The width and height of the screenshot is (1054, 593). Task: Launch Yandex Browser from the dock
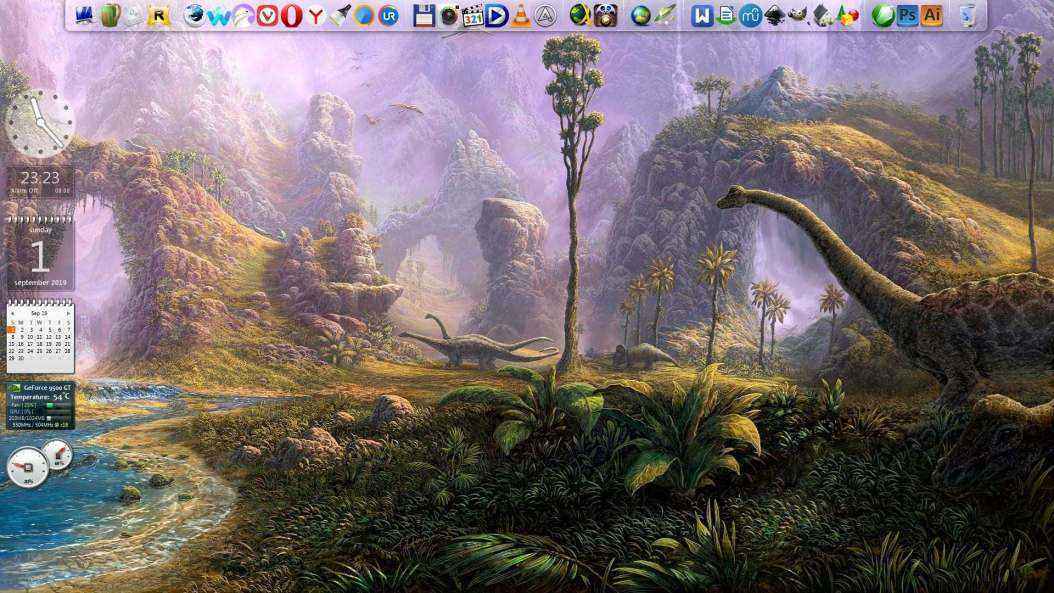pyautogui.click(x=316, y=15)
